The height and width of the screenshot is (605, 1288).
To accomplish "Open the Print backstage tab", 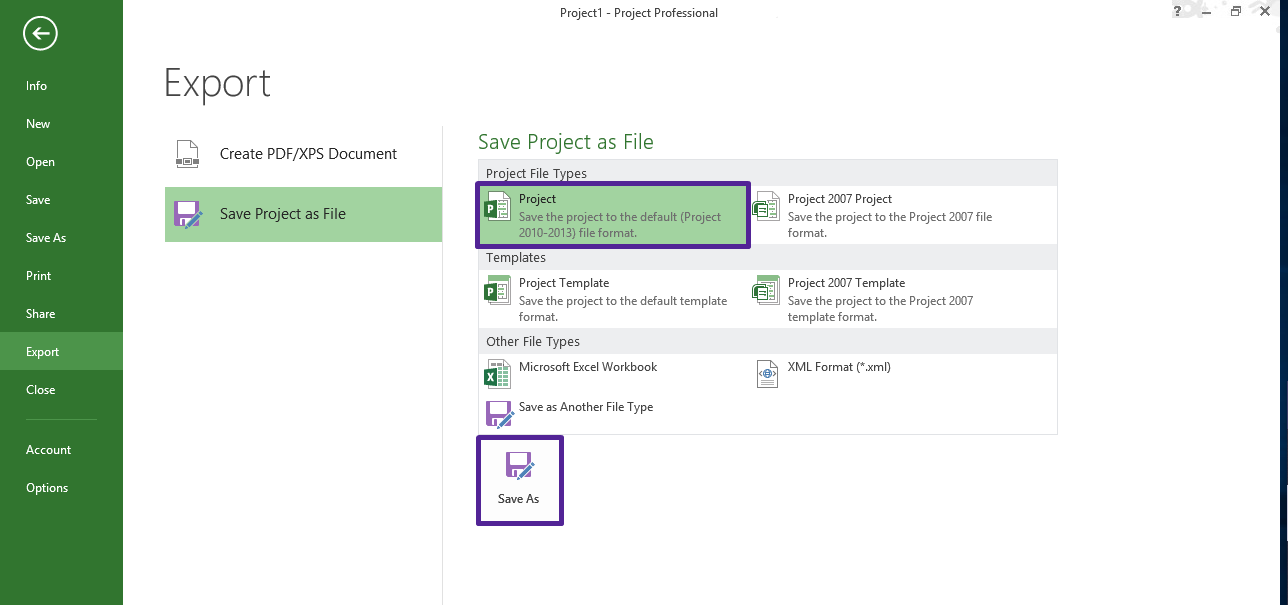I will (61, 276).
